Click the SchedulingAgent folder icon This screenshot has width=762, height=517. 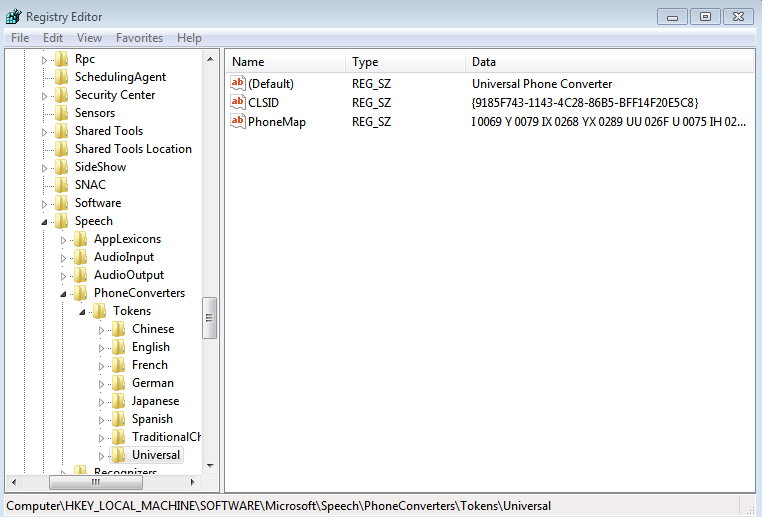[x=62, y=77]
